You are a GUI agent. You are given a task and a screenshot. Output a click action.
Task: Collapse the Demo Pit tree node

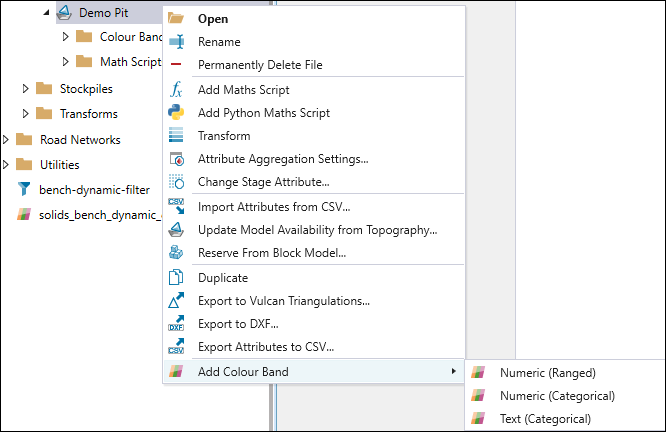point(46,13)
